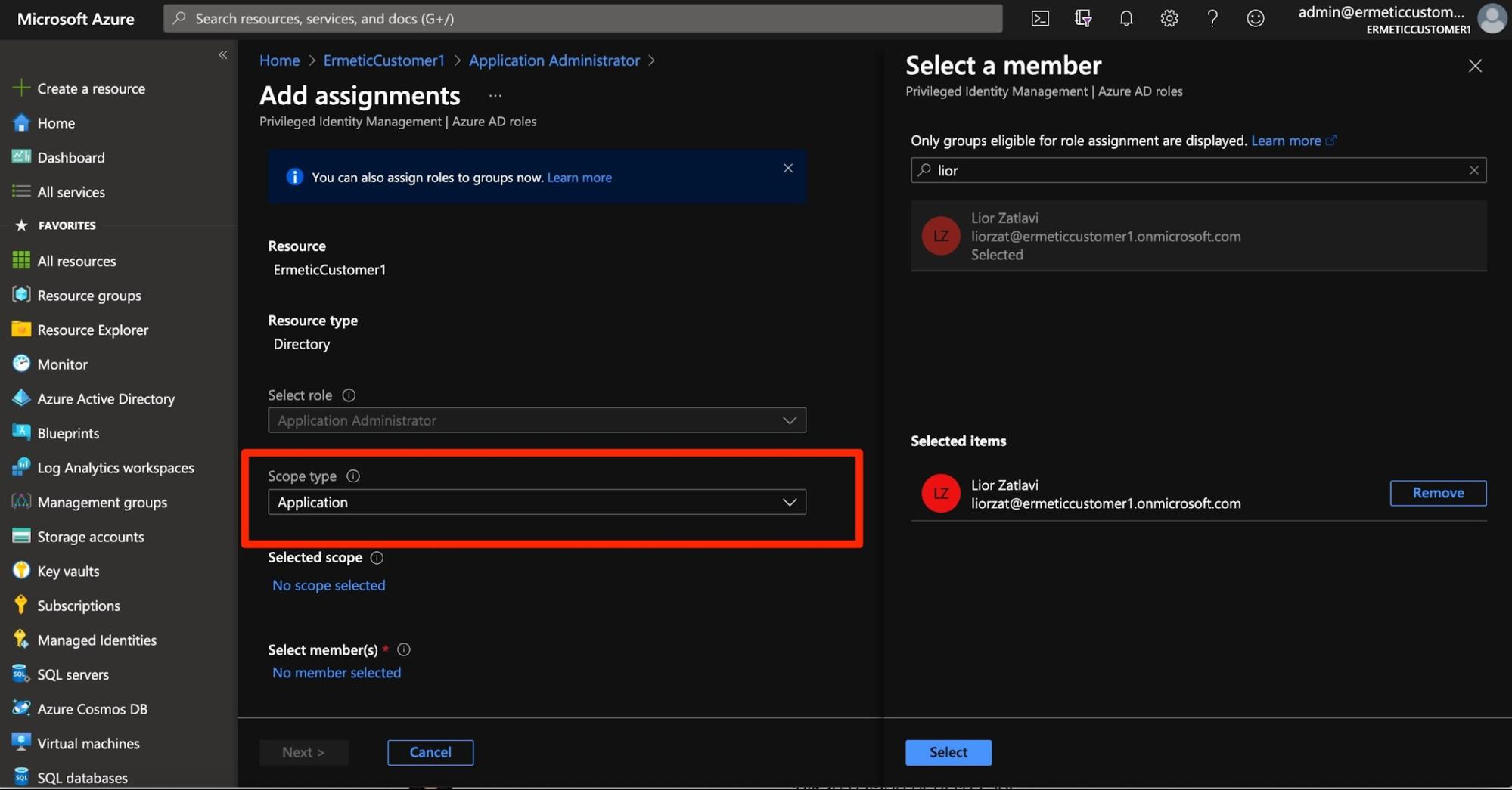The width and height of the screenshot is (1512, 790).
Task: Click the Azure Cosmos DB icon
Action: click(x=21, y=708)
